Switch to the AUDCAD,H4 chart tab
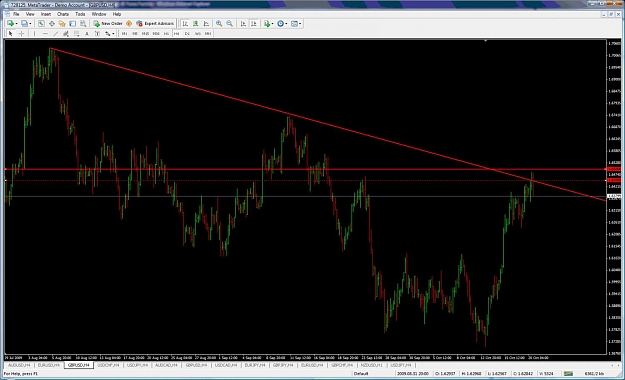 coord(166,365)
